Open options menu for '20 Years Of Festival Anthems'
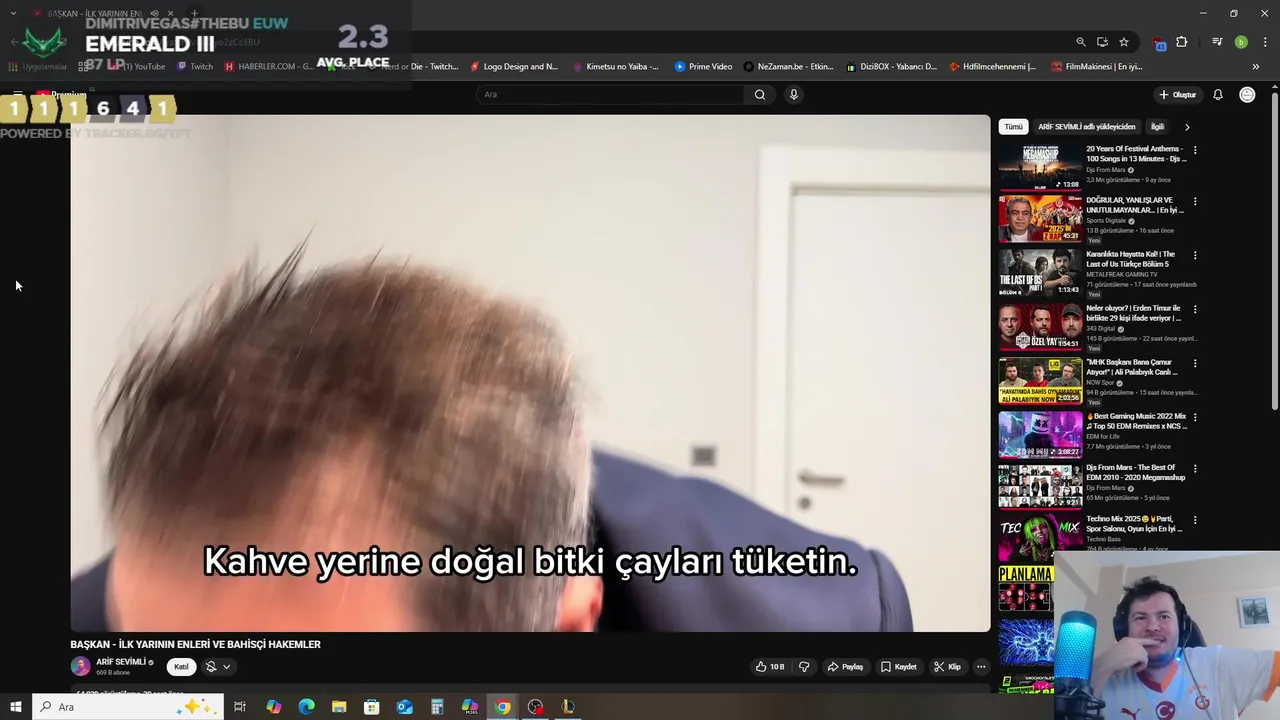The width and height of the screenshot is (1280, 720). click(x=1195, y=151)
